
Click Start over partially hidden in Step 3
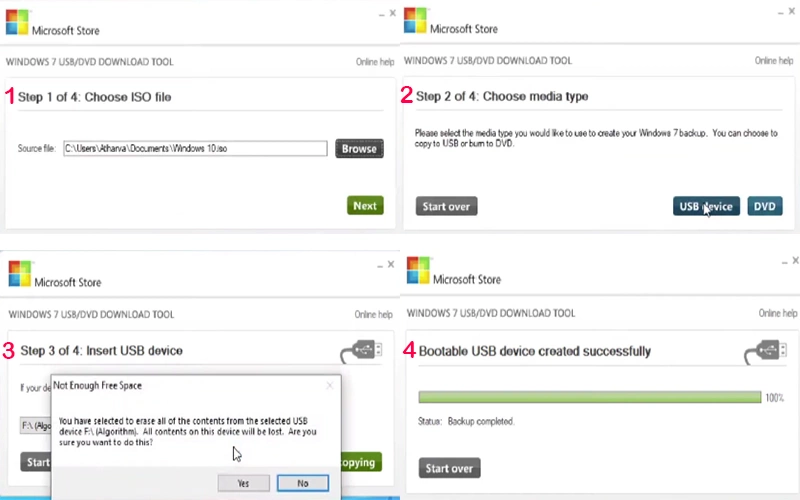36,462
